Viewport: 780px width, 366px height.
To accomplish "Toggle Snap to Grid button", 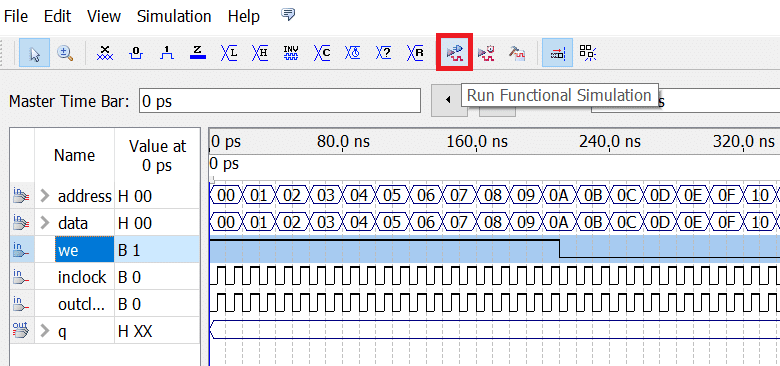I will [557, 53].
